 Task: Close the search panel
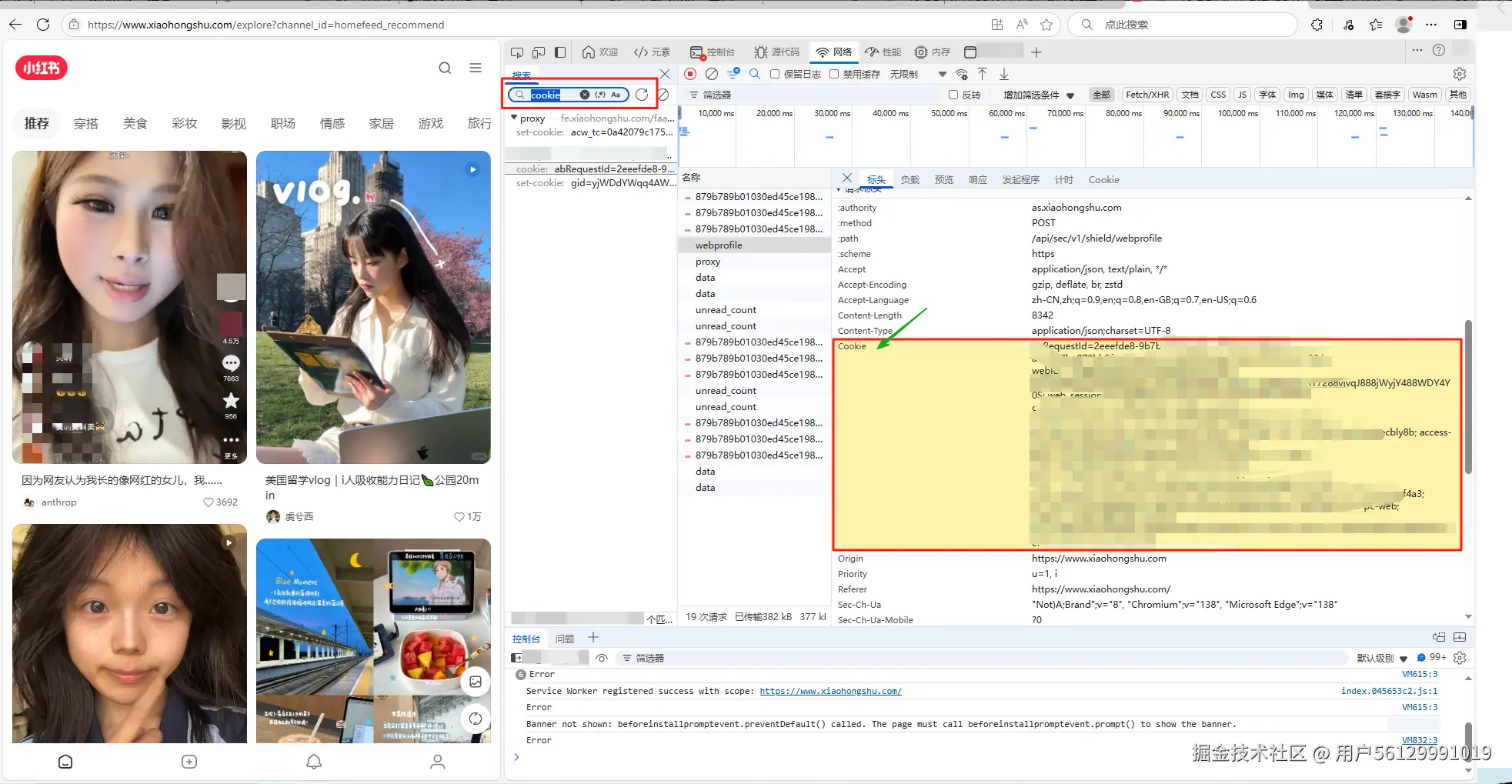[x=665, y=74]
